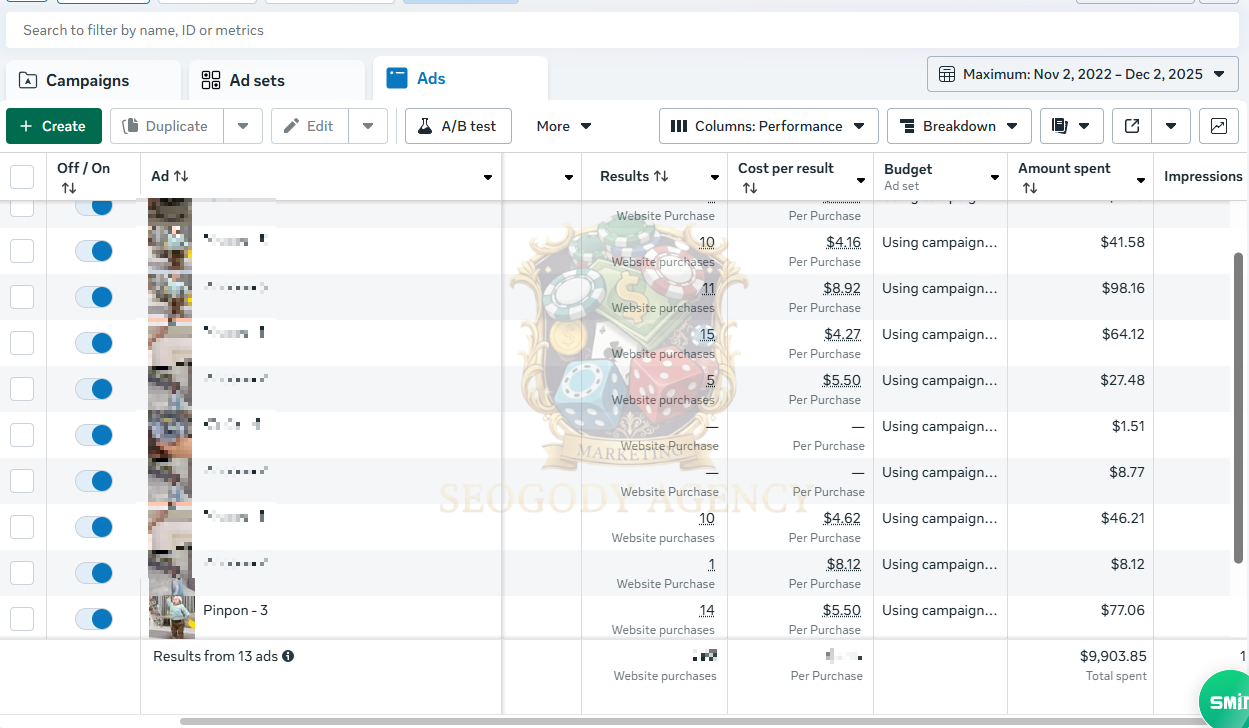Click the vertical table scrollbar
The height and width of the screenshot is (728, 1249).
(1239, 406)
